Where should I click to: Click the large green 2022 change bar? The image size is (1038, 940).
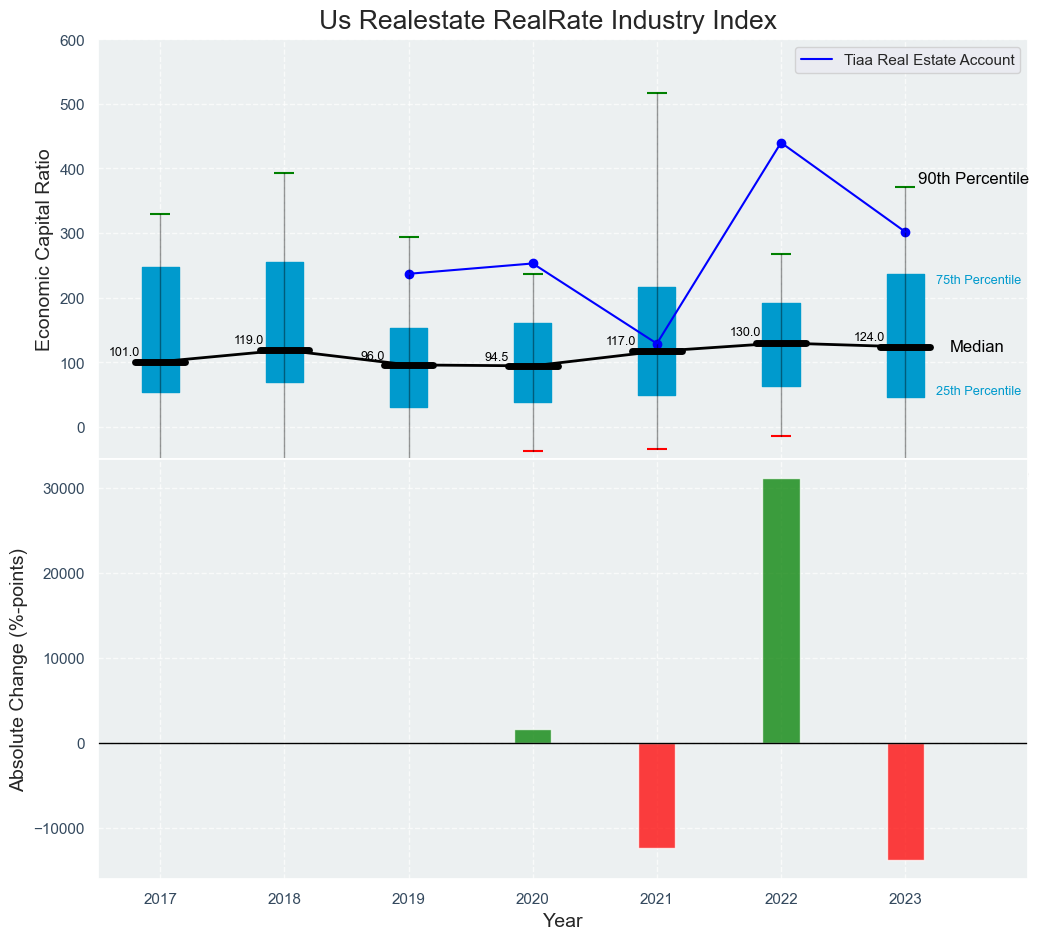tap(781, 611)
